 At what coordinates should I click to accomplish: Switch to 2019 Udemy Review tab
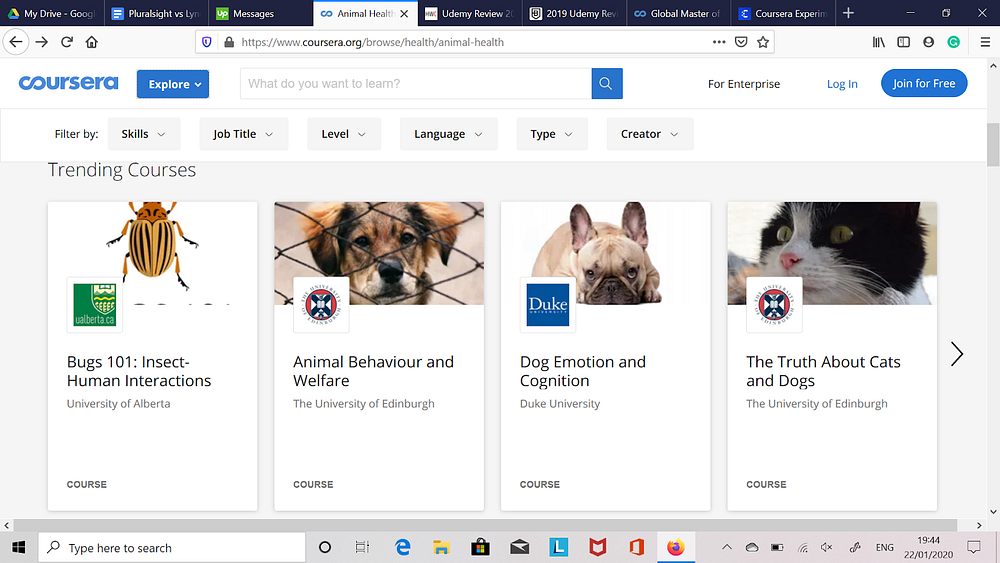tap(574, 13)
